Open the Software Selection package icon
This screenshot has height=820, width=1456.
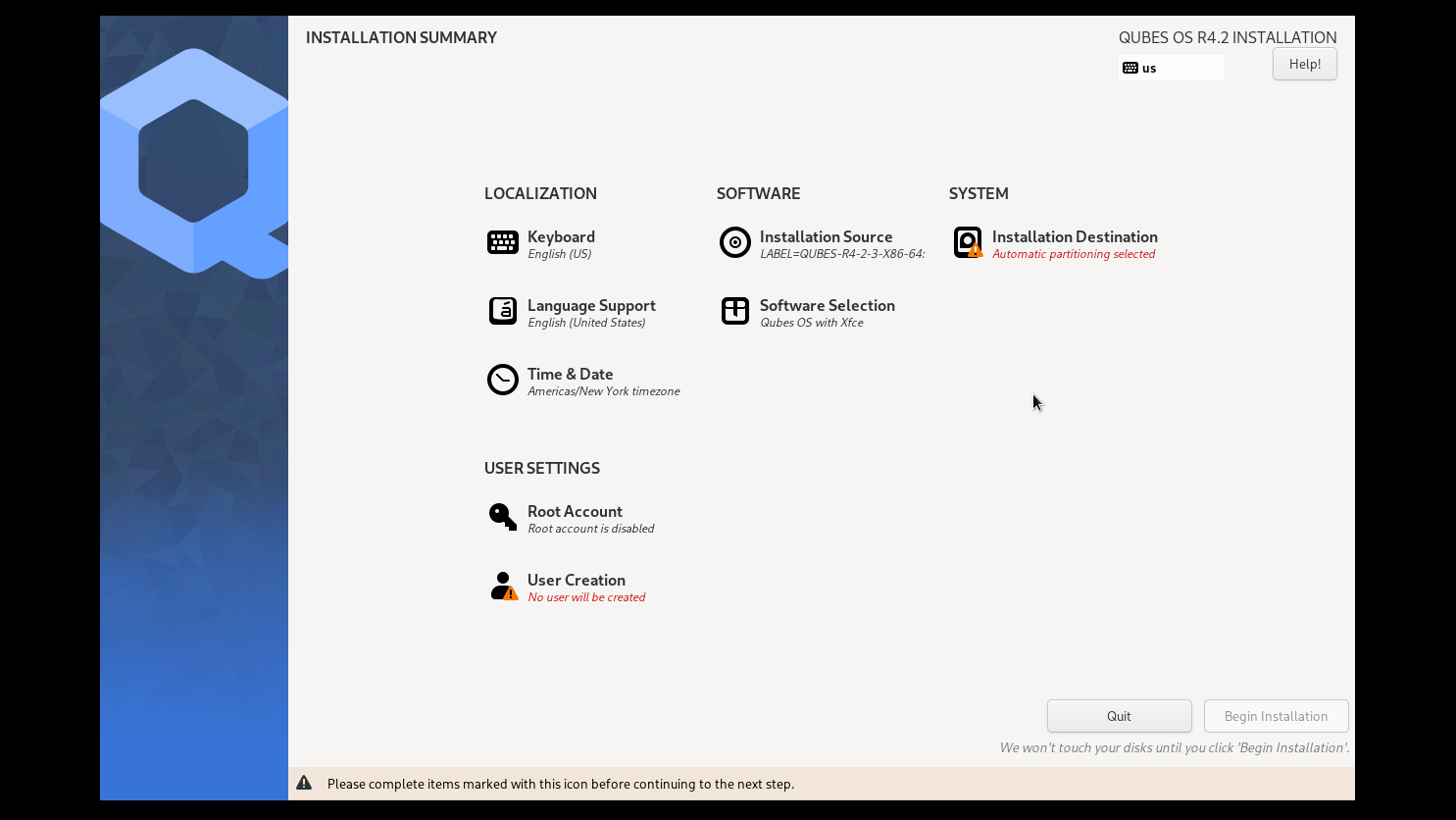(x=735, y=311)
